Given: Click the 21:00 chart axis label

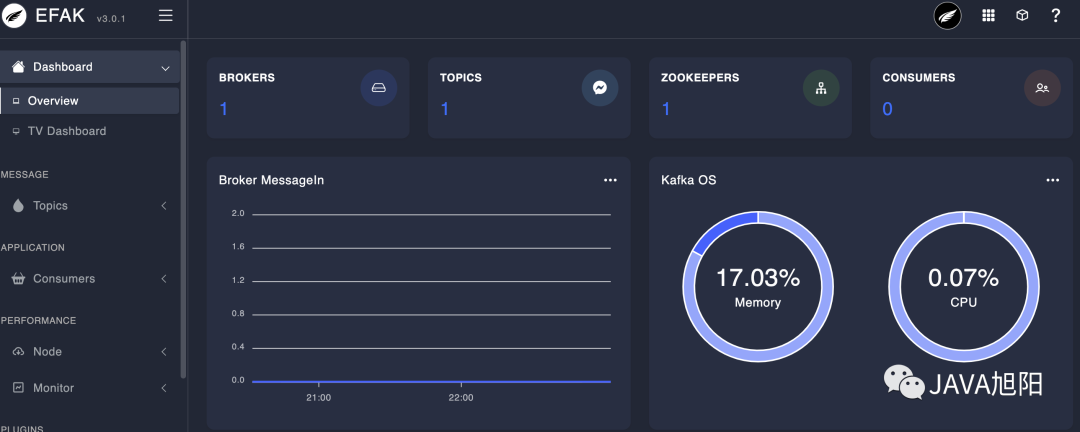Looking at the screenshot, I should click(319, 398).
